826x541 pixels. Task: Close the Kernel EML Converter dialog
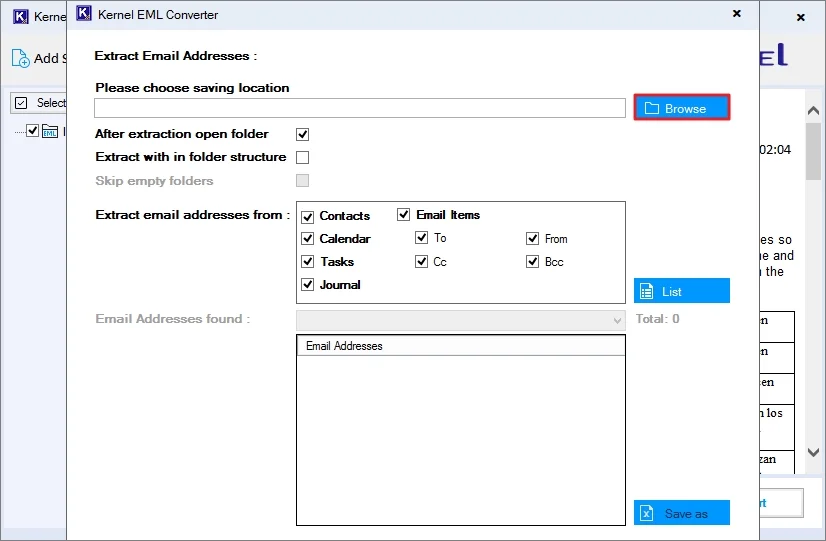point(737,14)
